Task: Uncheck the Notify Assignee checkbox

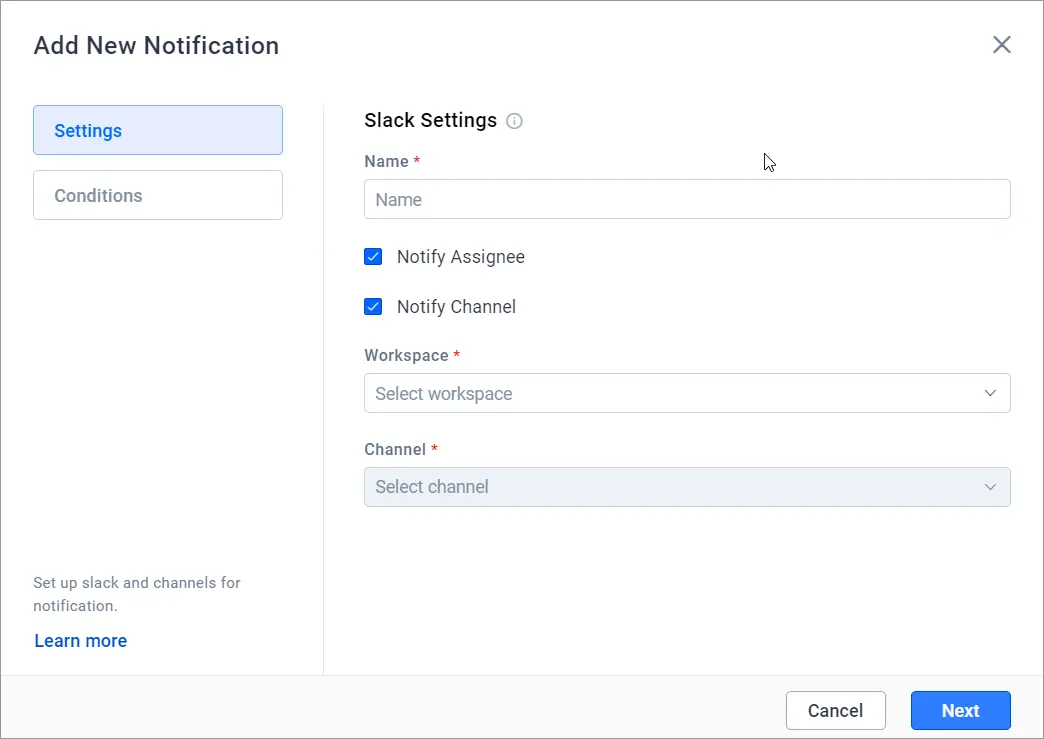Action: 373,257
